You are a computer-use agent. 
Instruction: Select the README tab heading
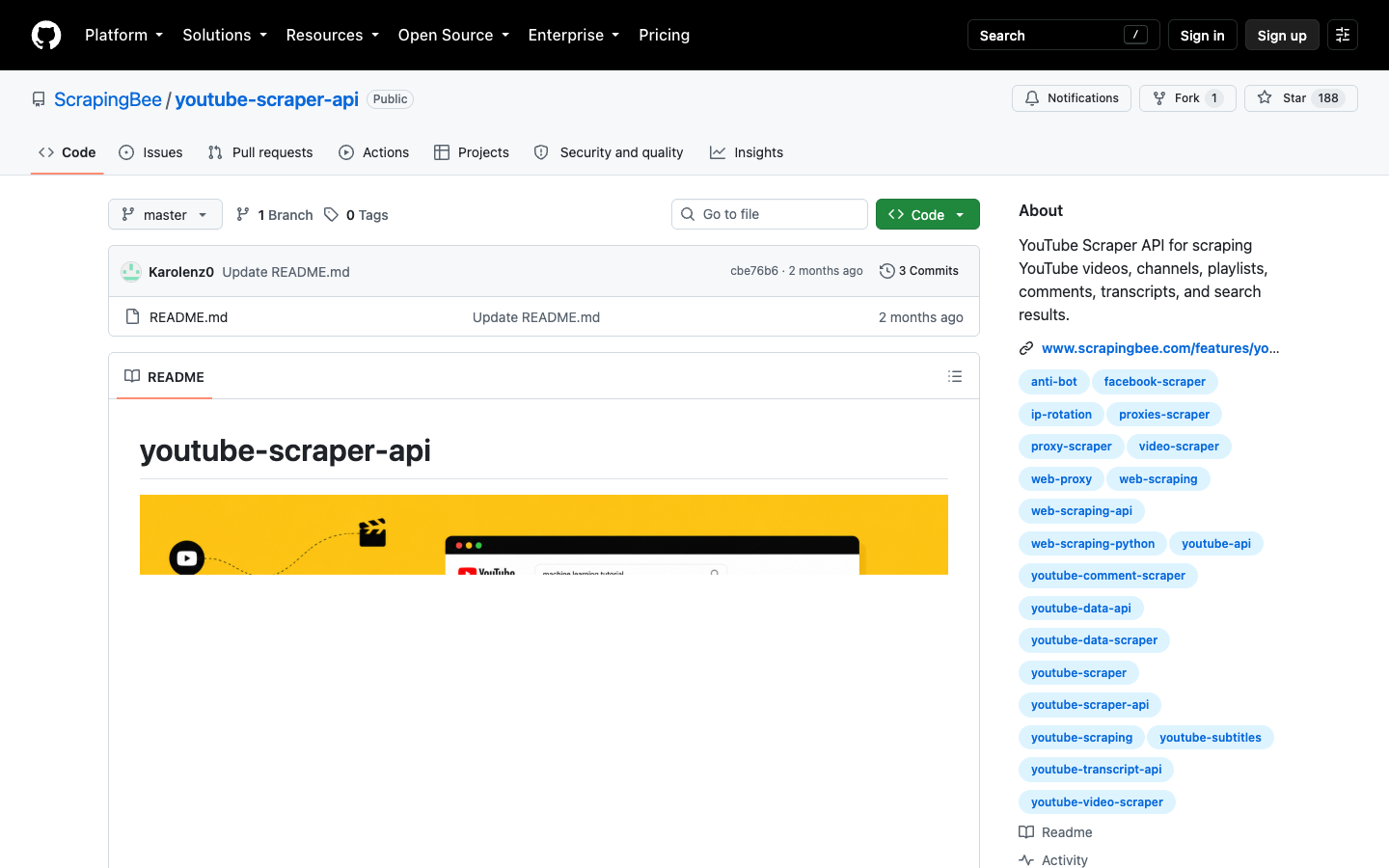pos(164,376)
